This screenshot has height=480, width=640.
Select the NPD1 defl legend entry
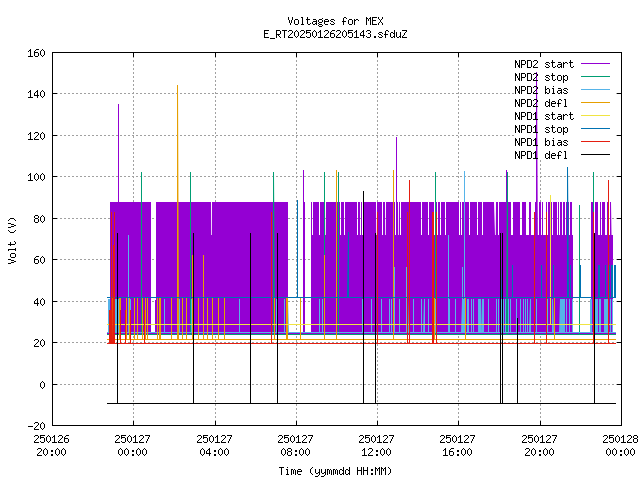click(x=541, y=156)
